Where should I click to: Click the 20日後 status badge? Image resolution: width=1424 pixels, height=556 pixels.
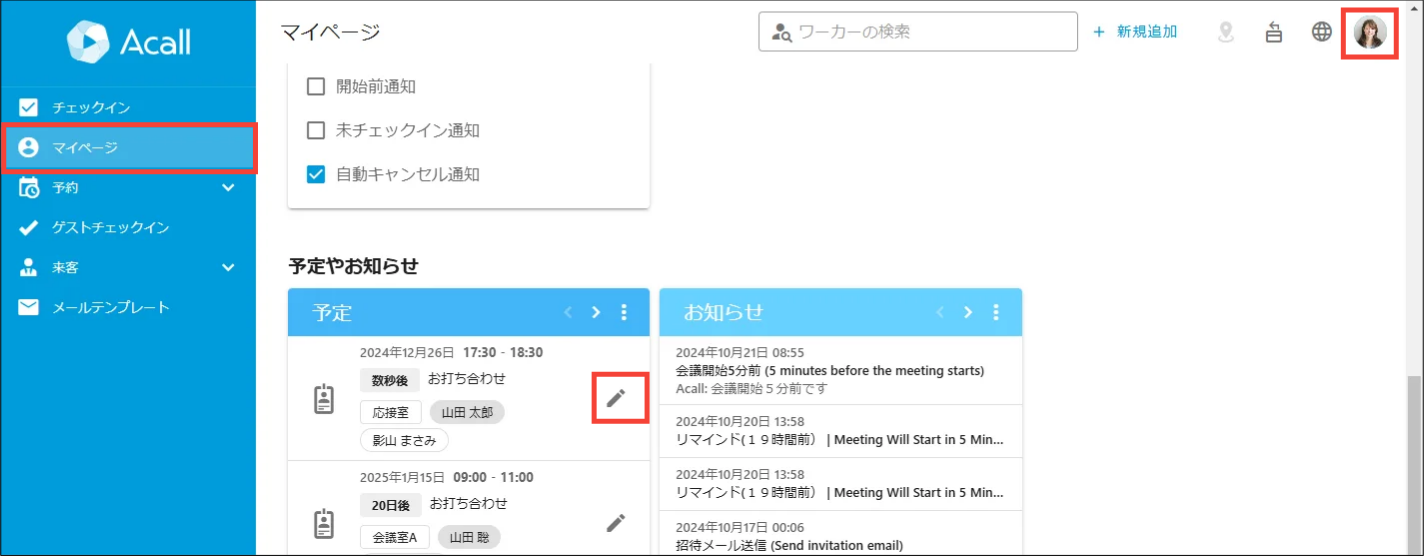[390, 505]
